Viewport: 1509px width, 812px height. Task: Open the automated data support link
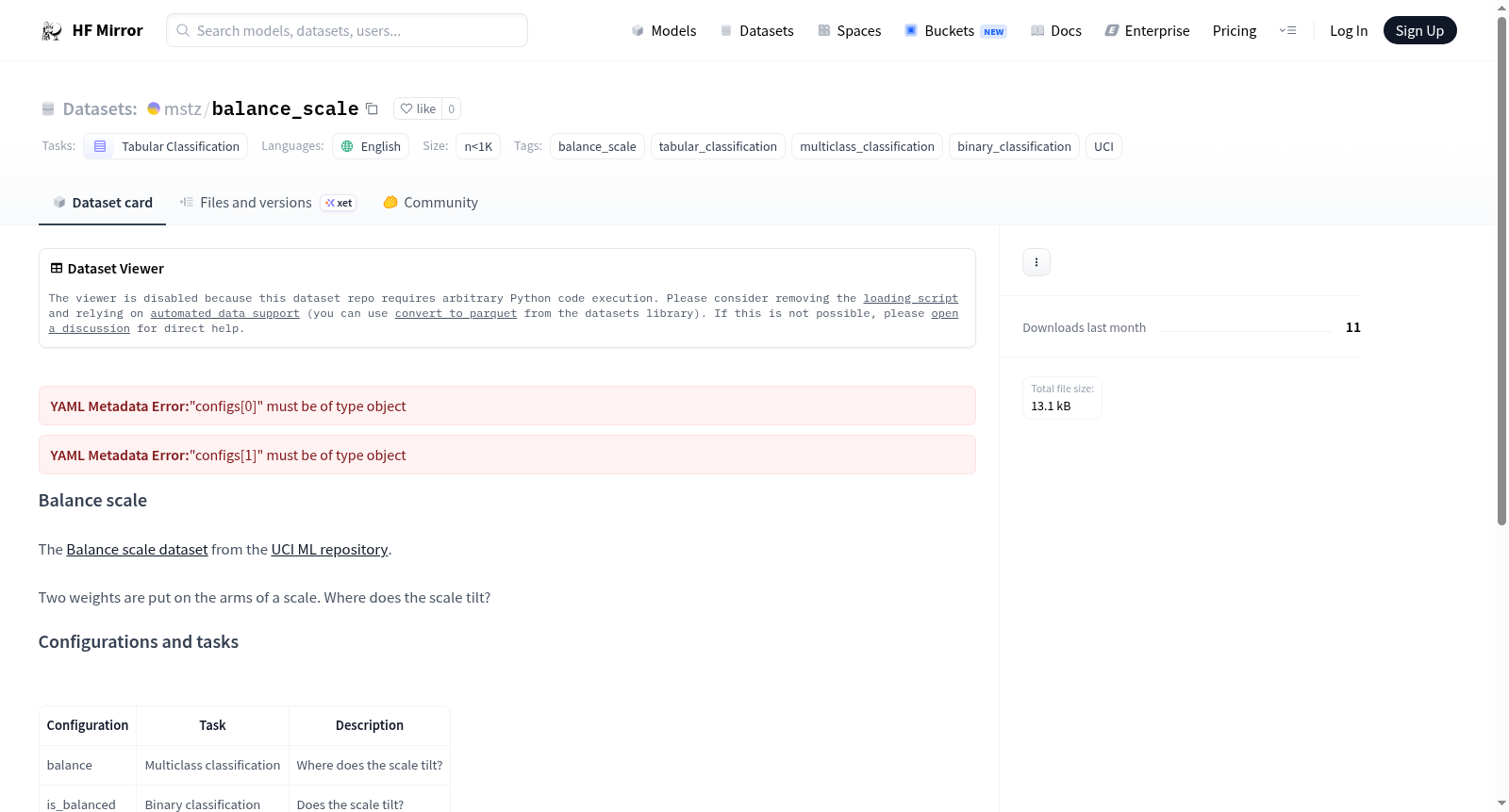coord(224,313)
